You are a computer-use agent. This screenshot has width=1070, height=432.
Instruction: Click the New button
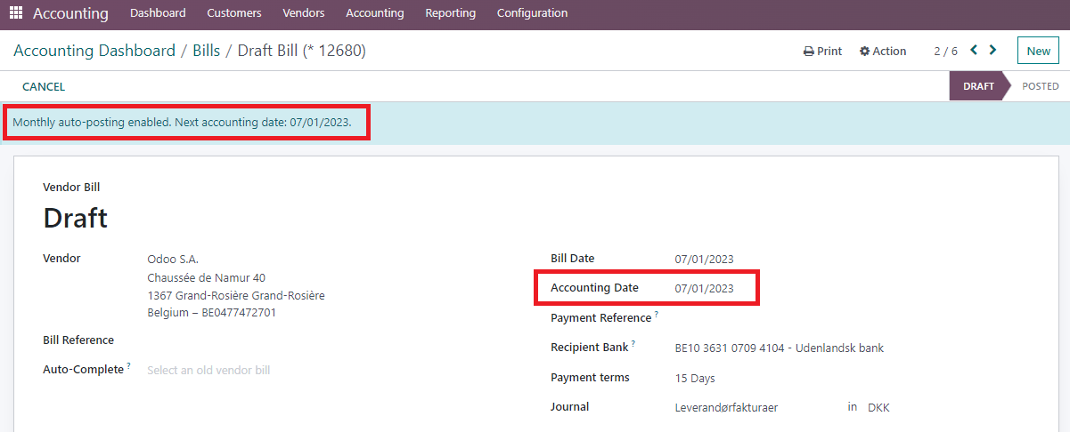coord(1038,51)
